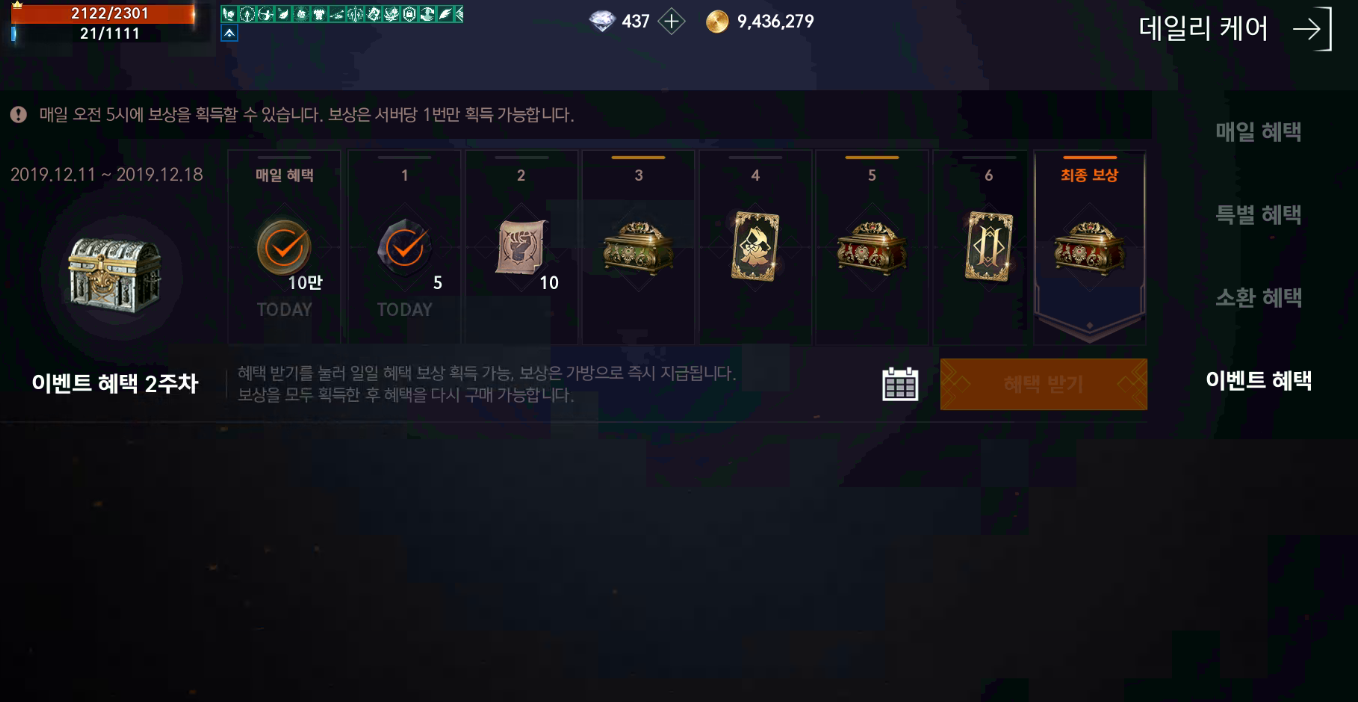Screen dimensions: 1358x702
Task: Select the rune card reward in slot 6
Action: (989, 245)
